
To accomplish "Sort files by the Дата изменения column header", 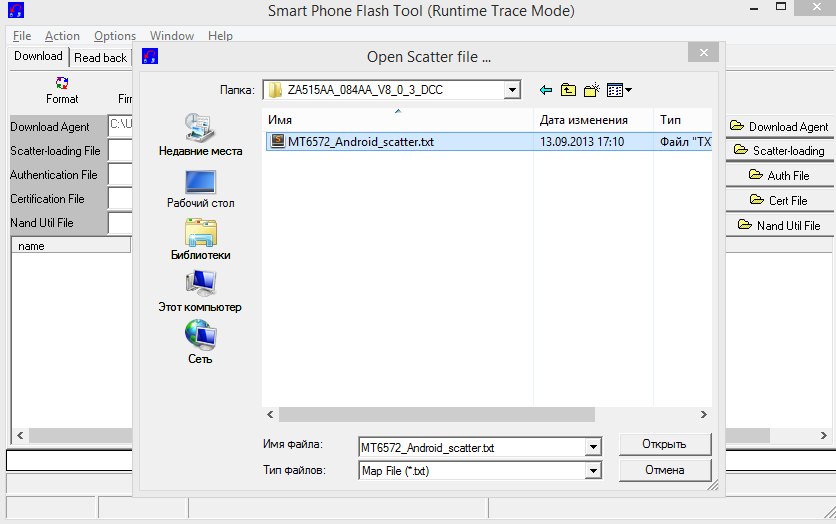I will click(x=593, y=120).
